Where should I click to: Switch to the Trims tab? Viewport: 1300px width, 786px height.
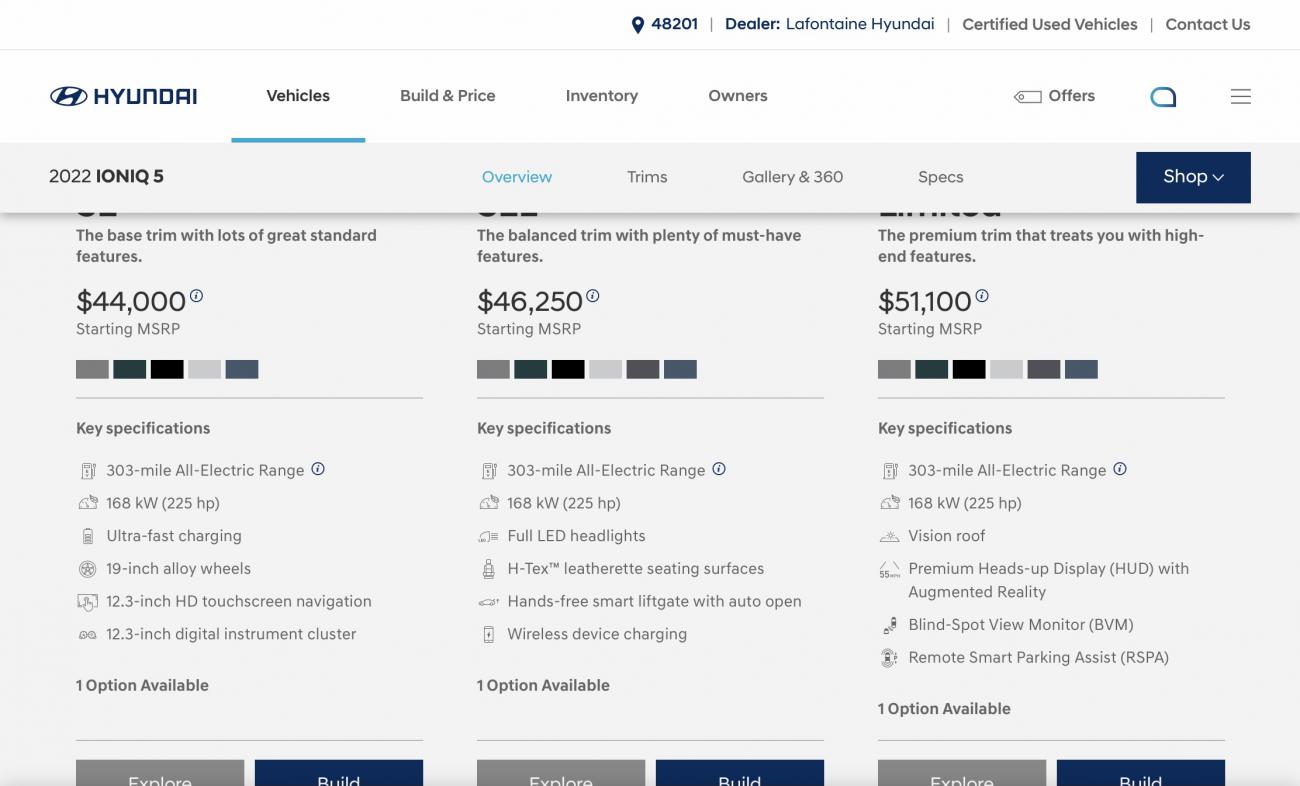pyautogui.click(x=647, y=177)
